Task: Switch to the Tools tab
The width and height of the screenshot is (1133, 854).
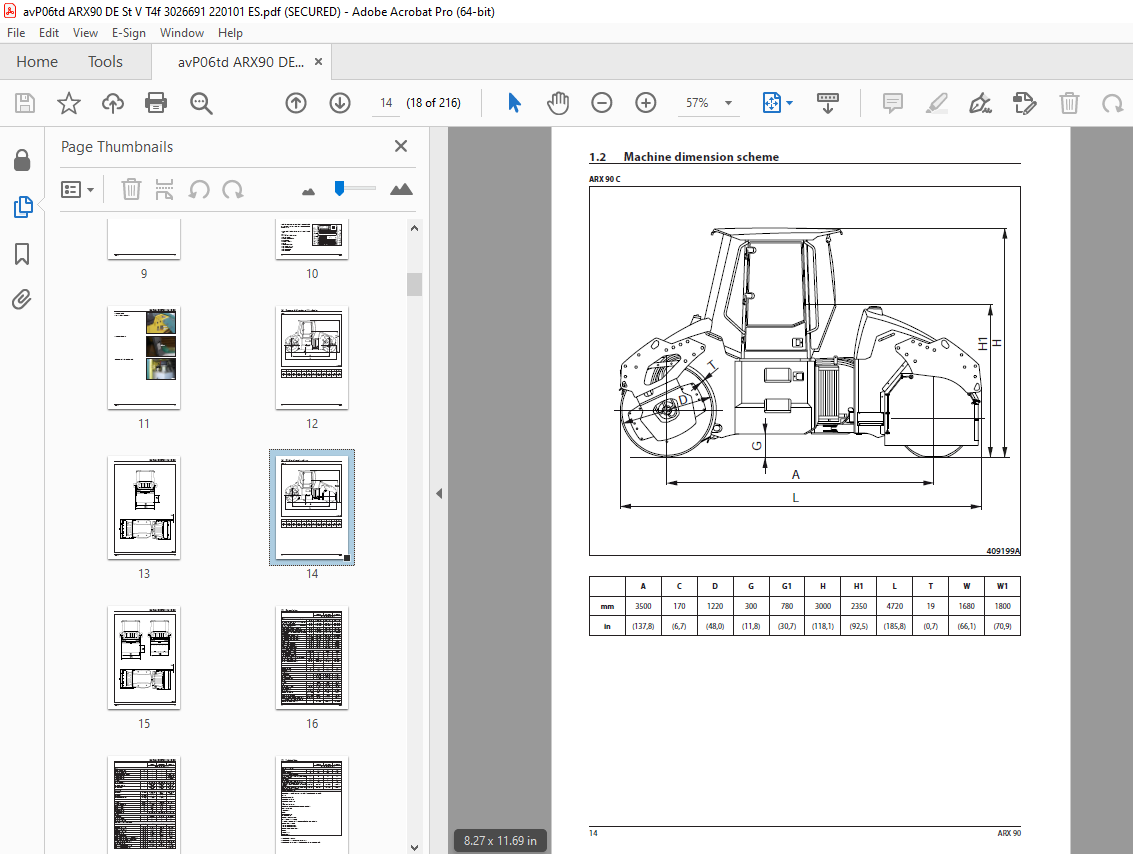Action: click(105, 62)
